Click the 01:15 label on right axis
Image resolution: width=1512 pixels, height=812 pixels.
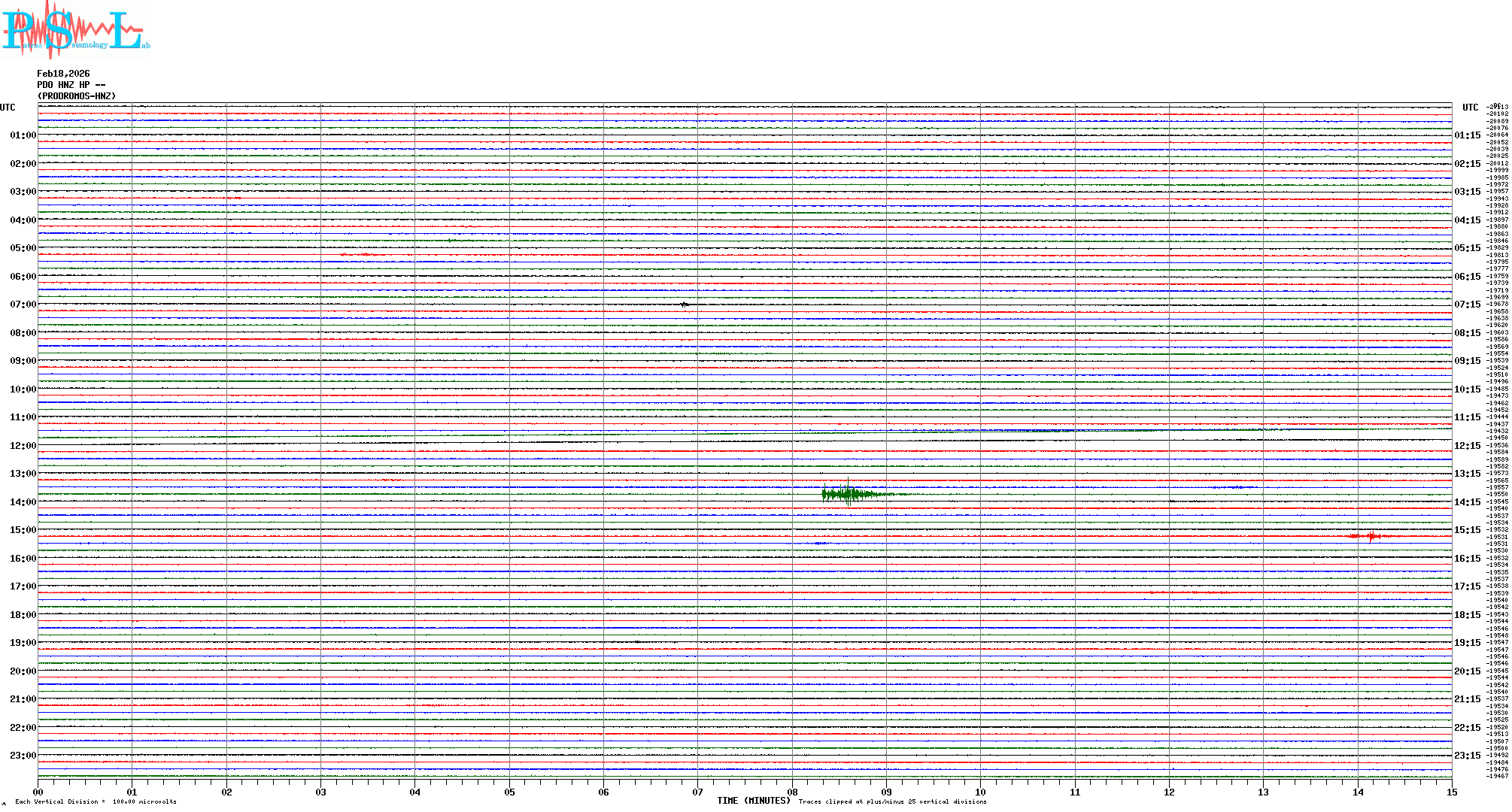(1467, 136)
